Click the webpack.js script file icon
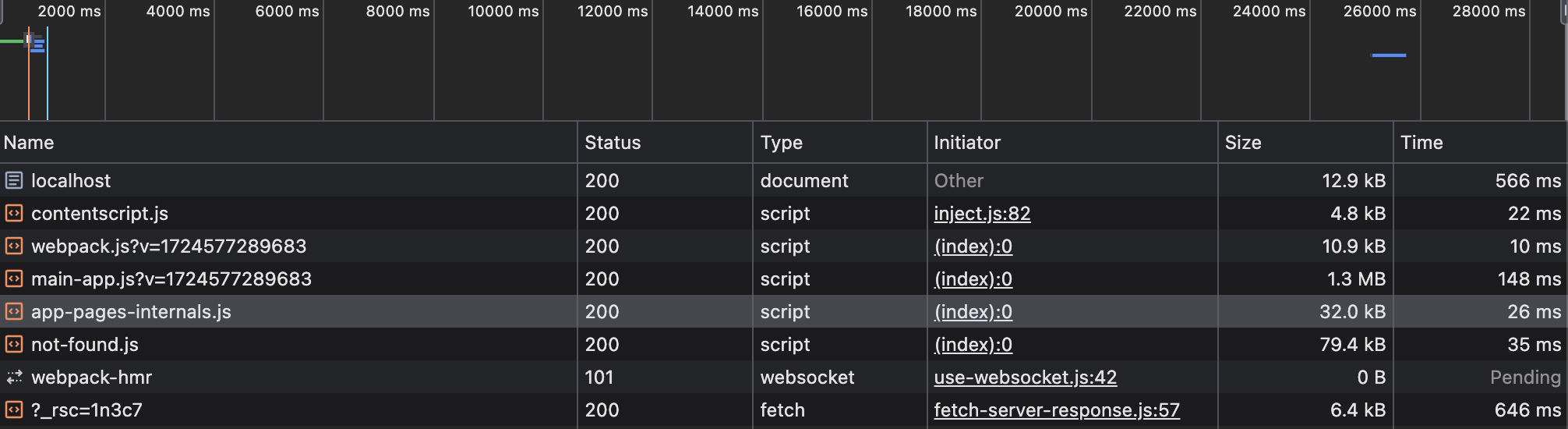This screenshot has width=1568, height=429. pyautogui.click(x=14, y=246)
